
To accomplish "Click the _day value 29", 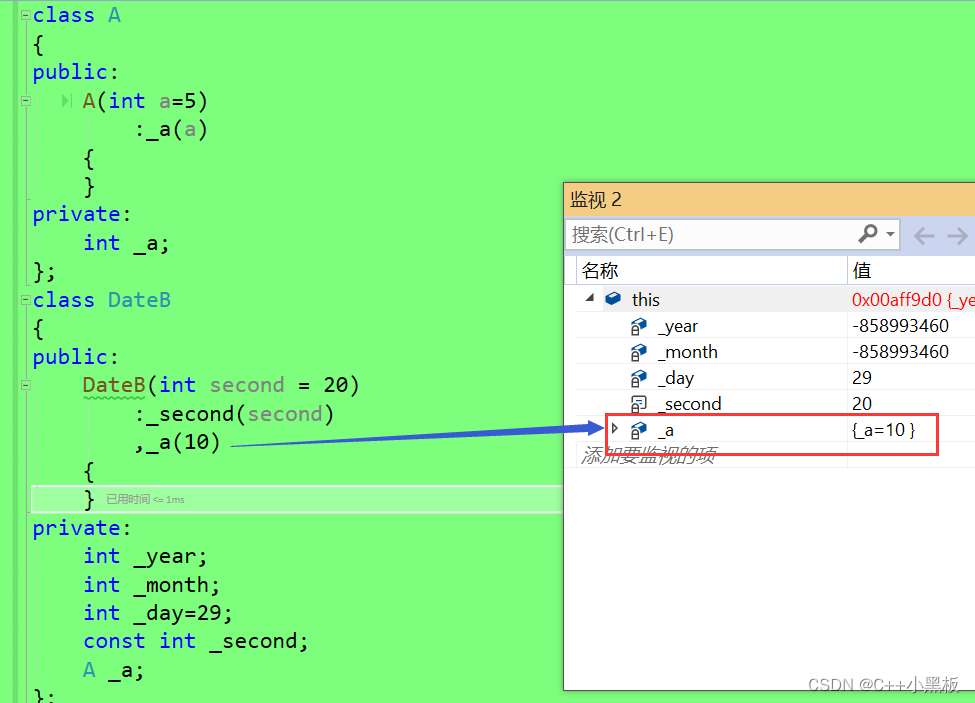I will coord(862,378).
